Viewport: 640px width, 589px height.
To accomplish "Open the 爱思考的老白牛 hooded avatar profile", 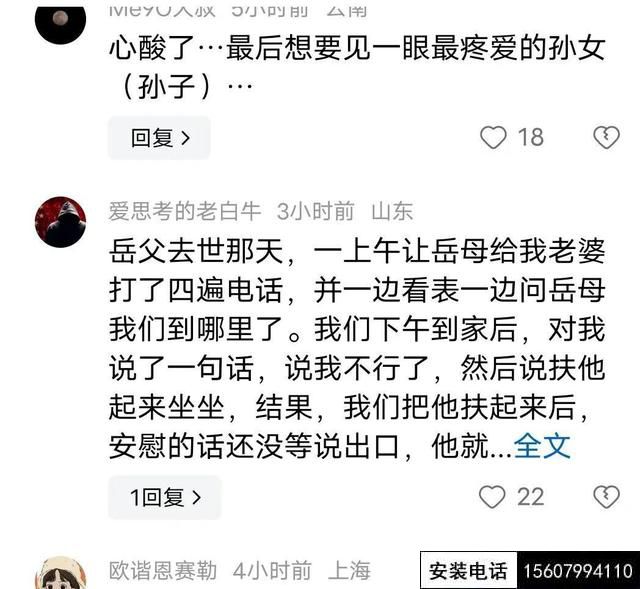I will click(x=60, y=222).
